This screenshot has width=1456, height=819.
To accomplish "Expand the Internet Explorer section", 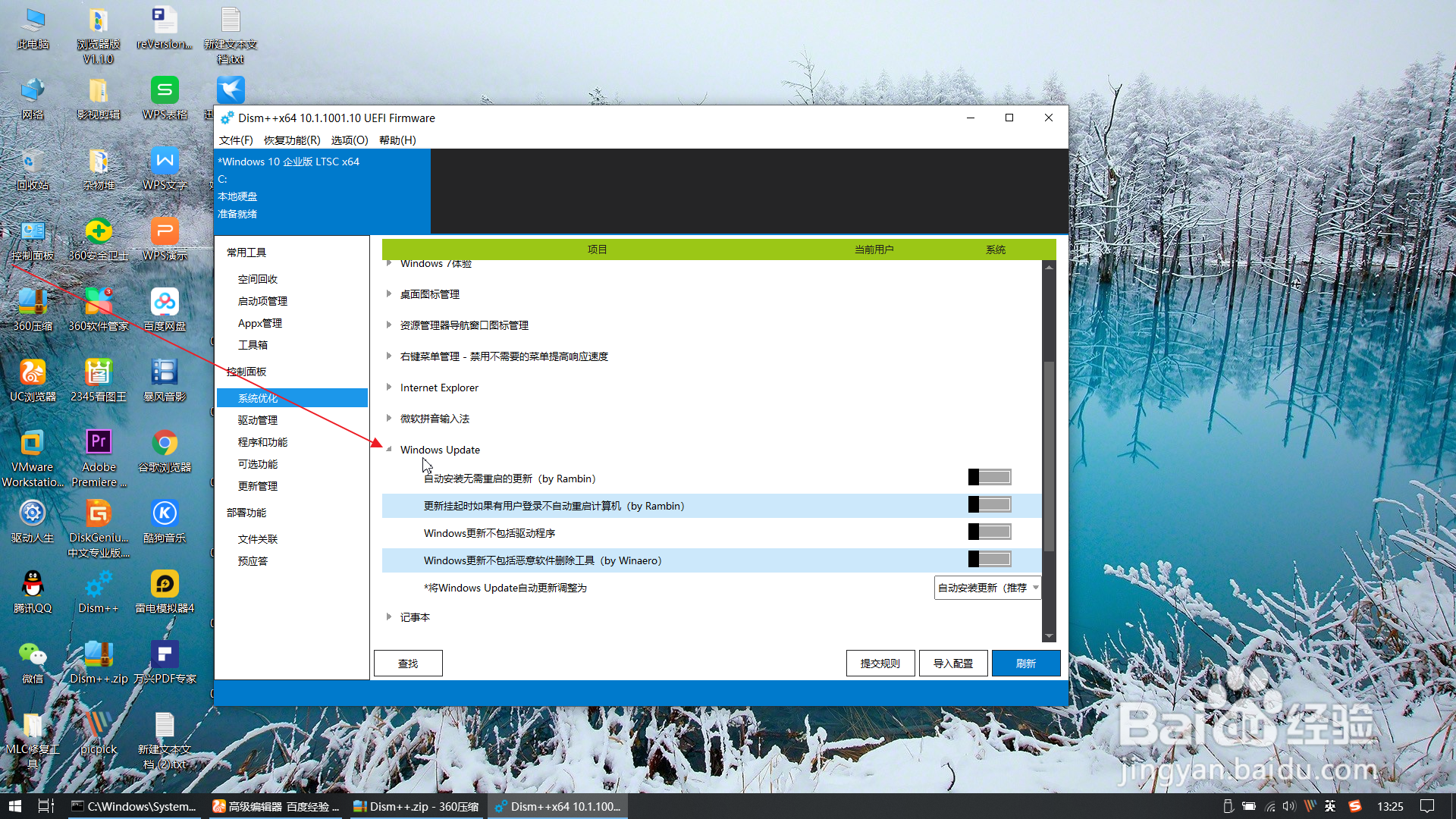I will (389, 388).
